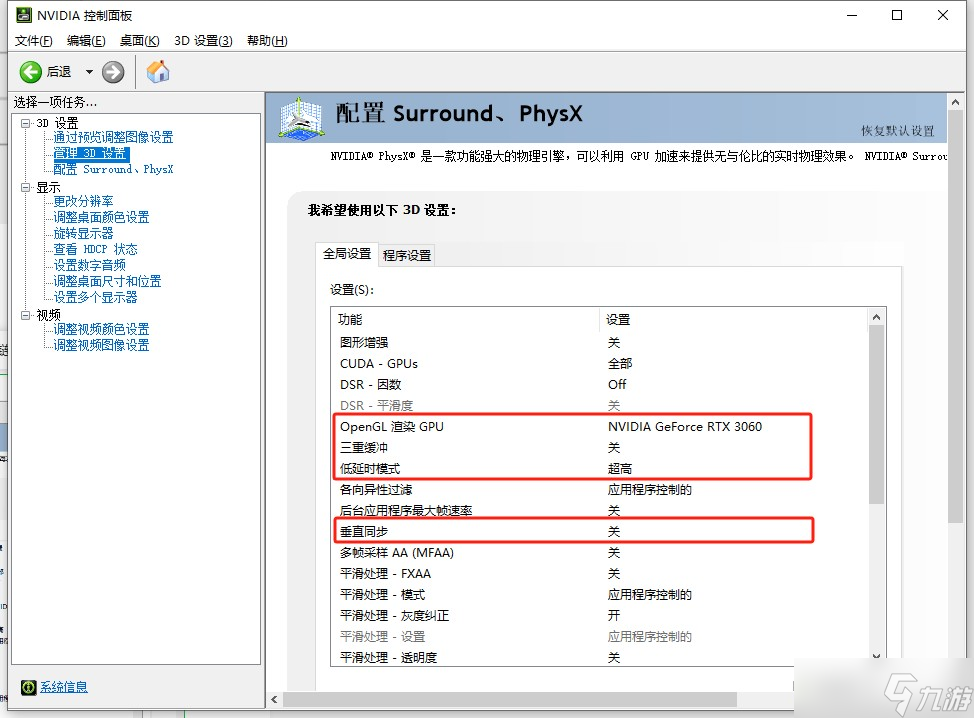
Task: Open 设置数字音频 task
Action: tap(89, 265)
